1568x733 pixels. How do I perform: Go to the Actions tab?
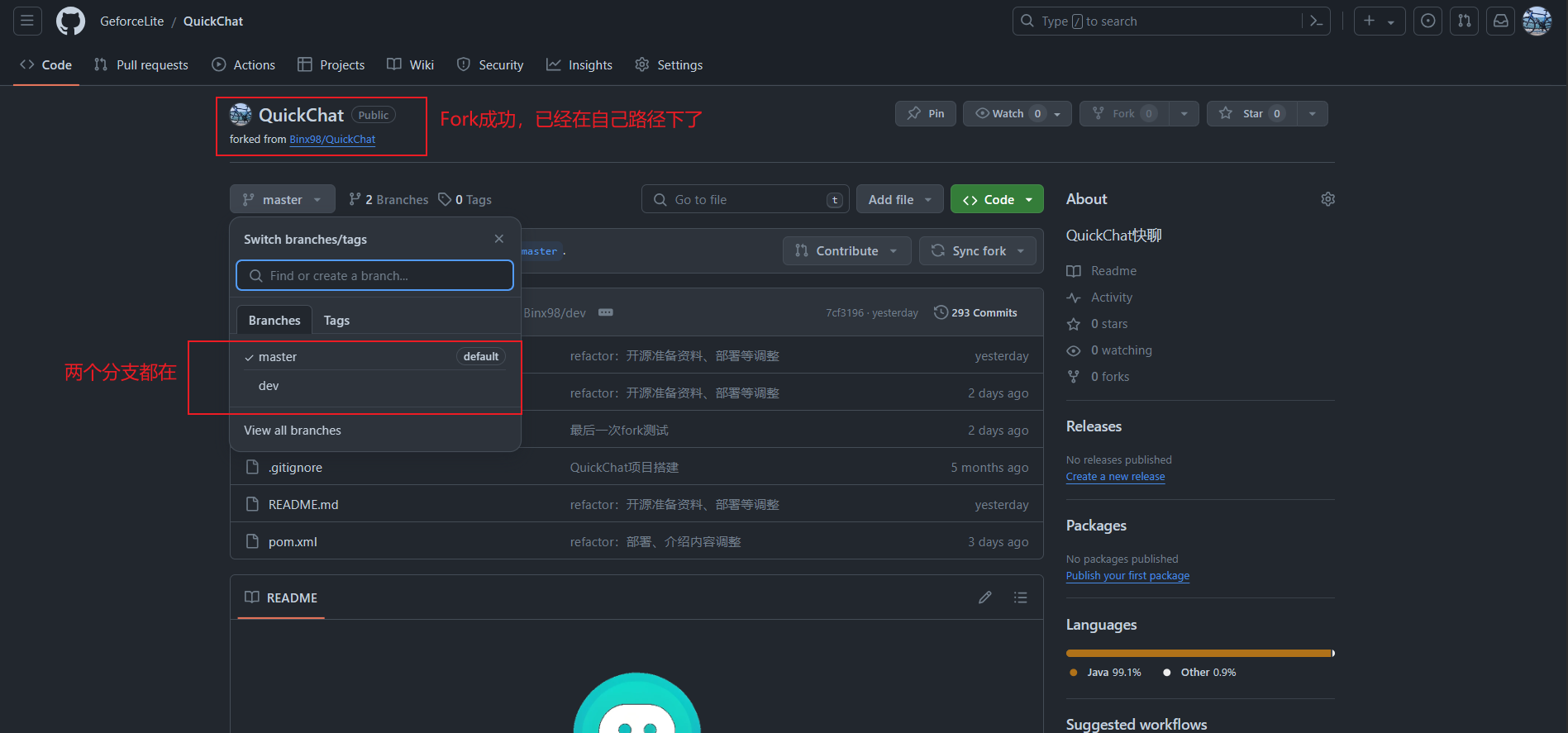[x=244, y=64]
